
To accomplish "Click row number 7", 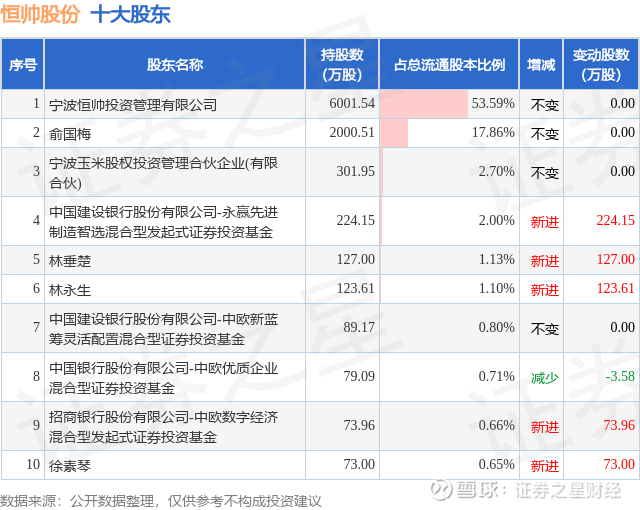I will 36,327.
